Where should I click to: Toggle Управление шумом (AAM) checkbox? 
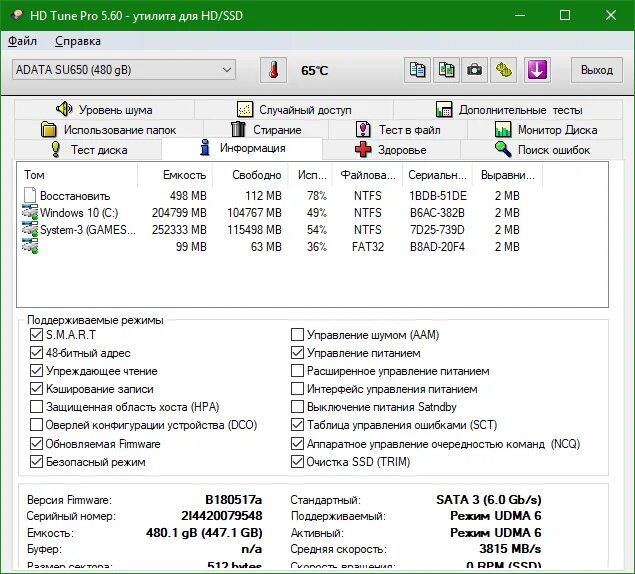point(297,335)
